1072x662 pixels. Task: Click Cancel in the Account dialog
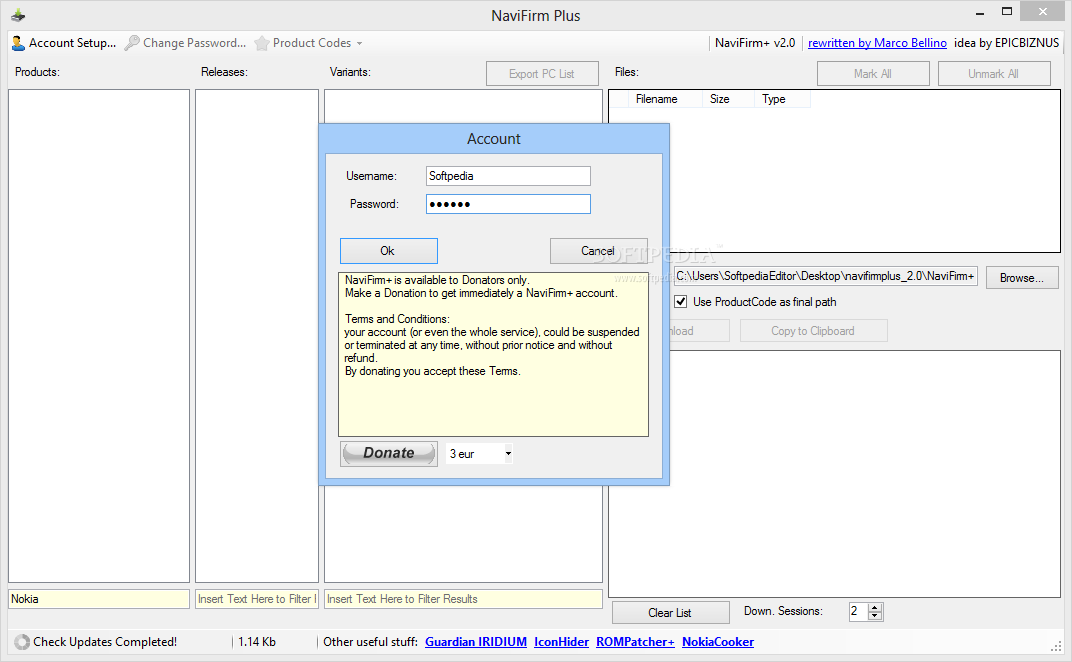tap(598, 251)
